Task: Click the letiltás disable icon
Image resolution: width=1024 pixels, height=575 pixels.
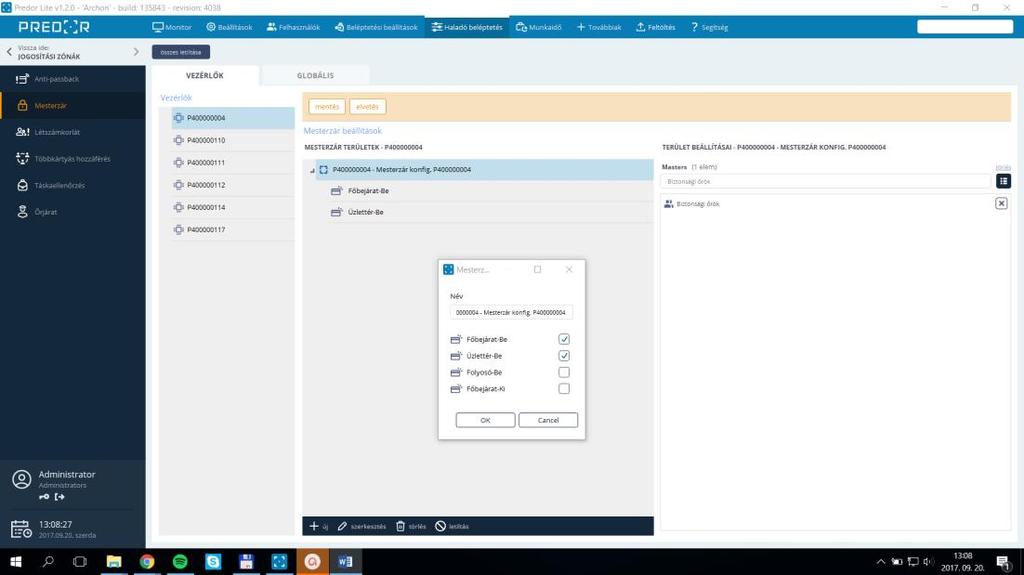Action: click(440, 526)
